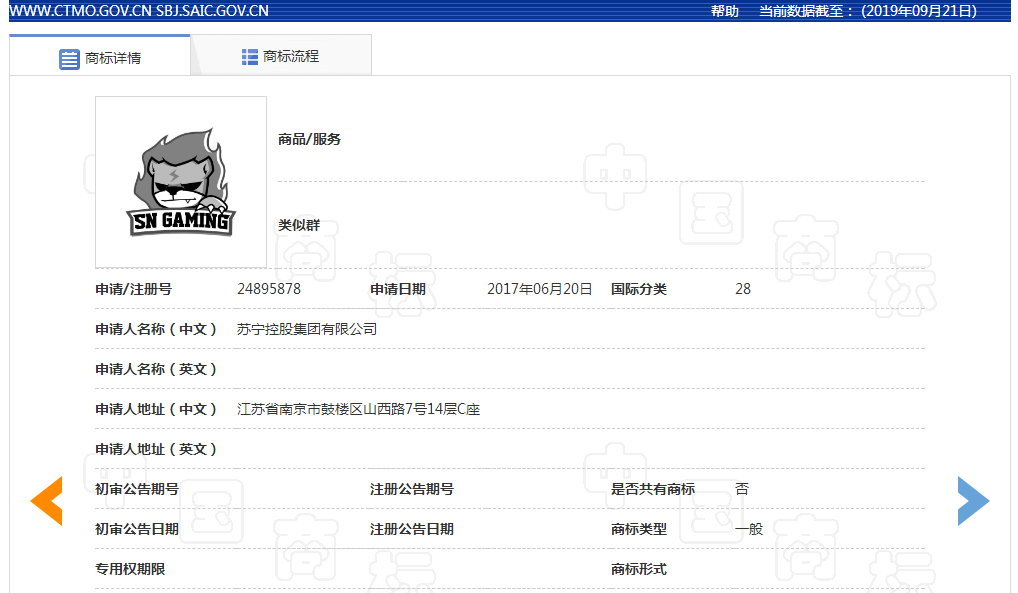Screen dimensions: 1018x593
Task: Click the 申请日期 label
Action: click(x=397, y=289)
